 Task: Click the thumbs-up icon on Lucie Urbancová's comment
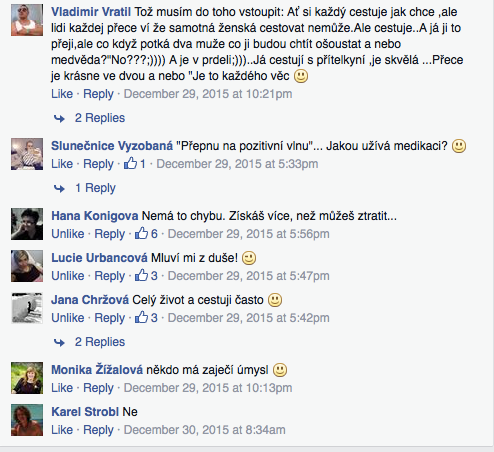[x=141, y=275]
